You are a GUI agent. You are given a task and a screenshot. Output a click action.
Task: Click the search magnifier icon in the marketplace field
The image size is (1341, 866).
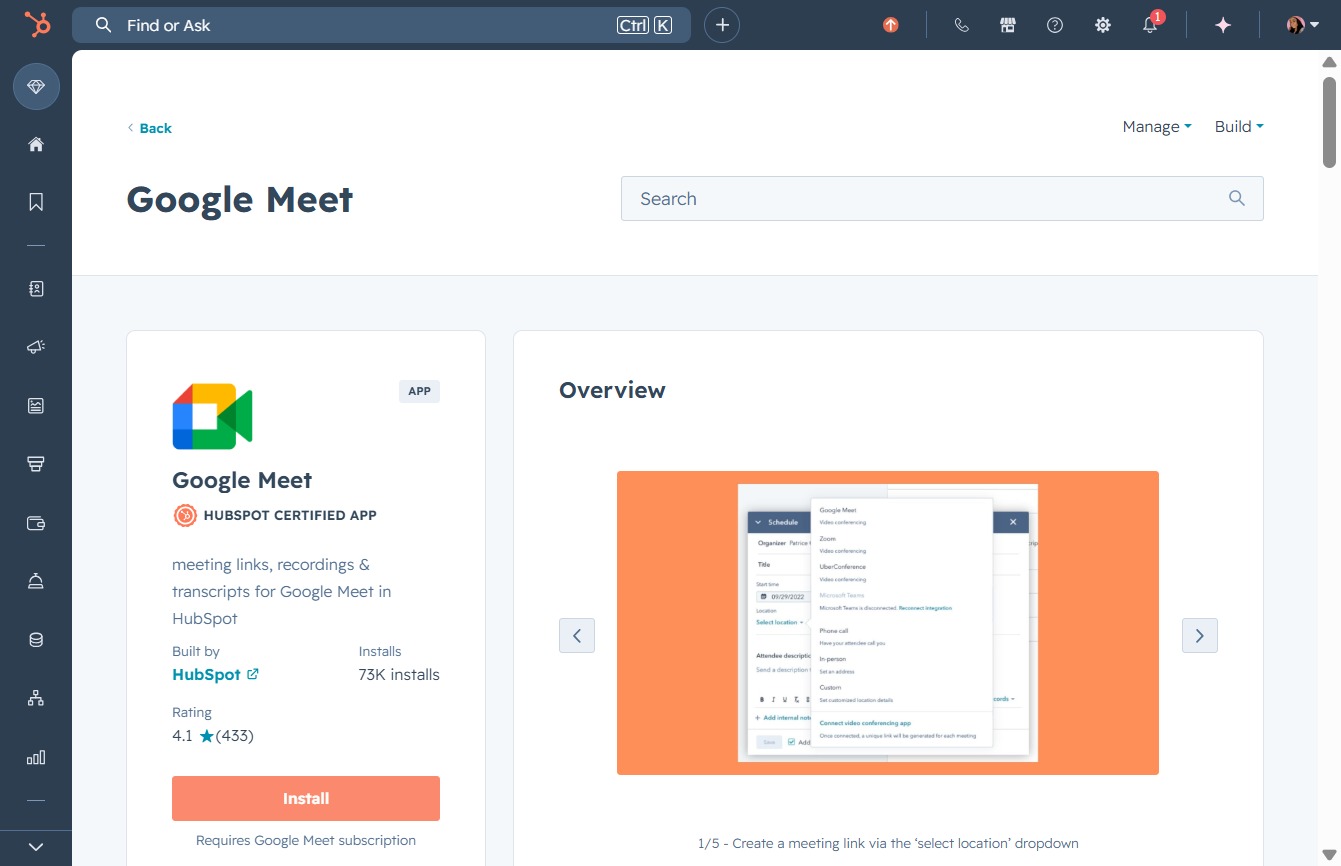point(1237,198)
